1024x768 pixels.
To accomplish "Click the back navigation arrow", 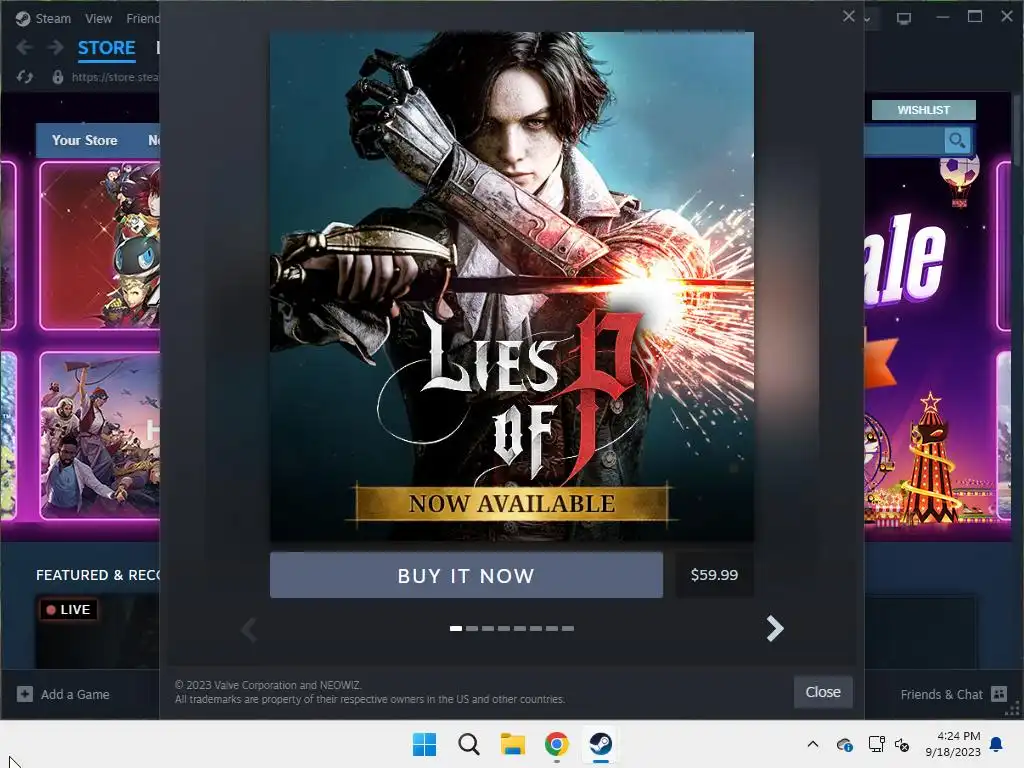I will (x=24, y=48).
